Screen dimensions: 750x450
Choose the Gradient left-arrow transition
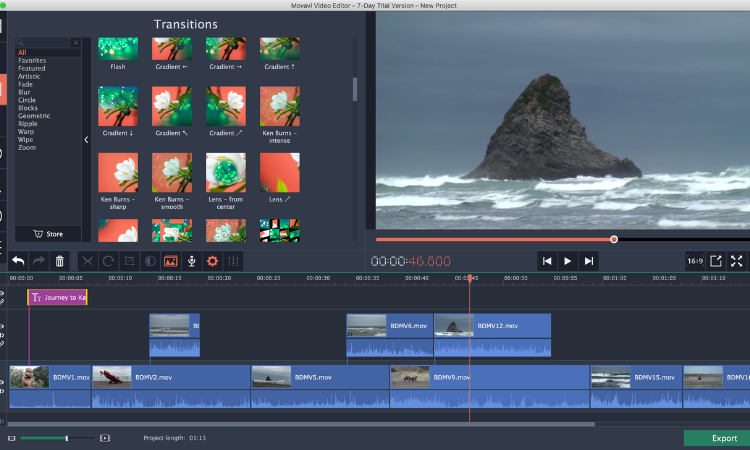(x=172, y=49)
